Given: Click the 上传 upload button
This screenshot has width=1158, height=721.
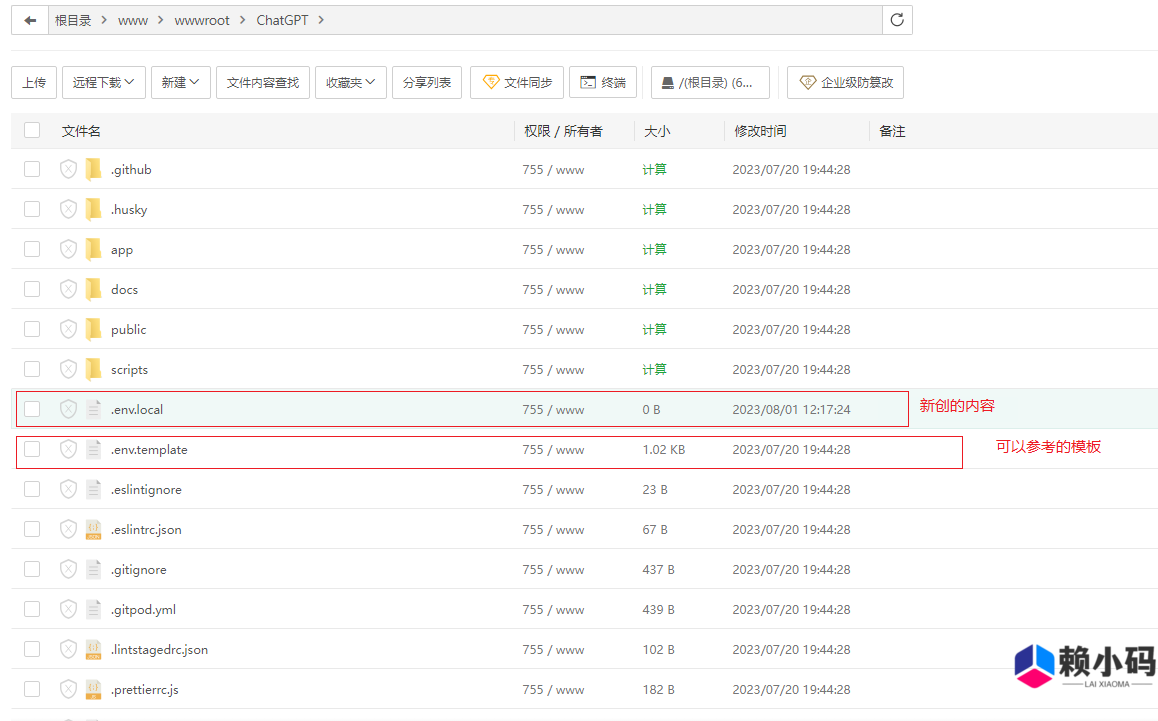Looking at the screenshot, I should [x=33, y=82].
